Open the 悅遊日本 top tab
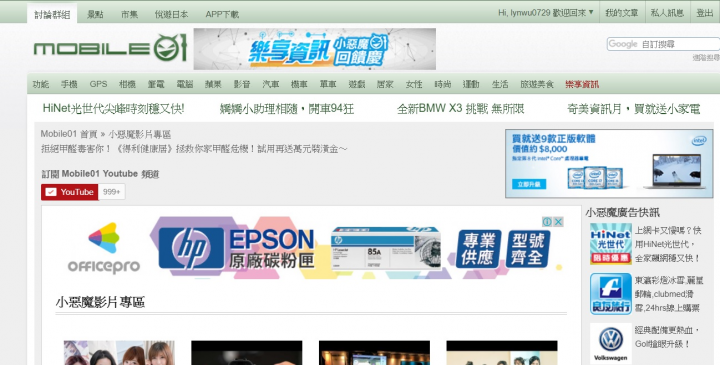 coord(171,14)
